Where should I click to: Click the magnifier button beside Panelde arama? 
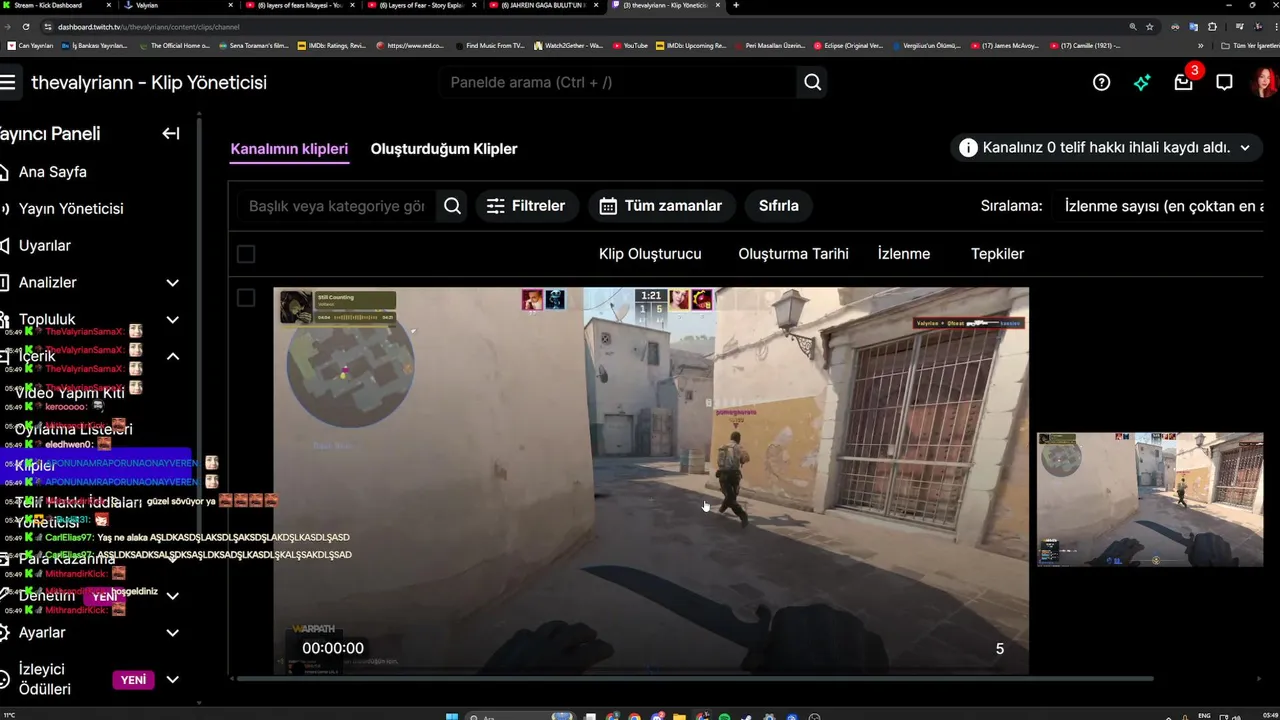[x=813, y=82]
